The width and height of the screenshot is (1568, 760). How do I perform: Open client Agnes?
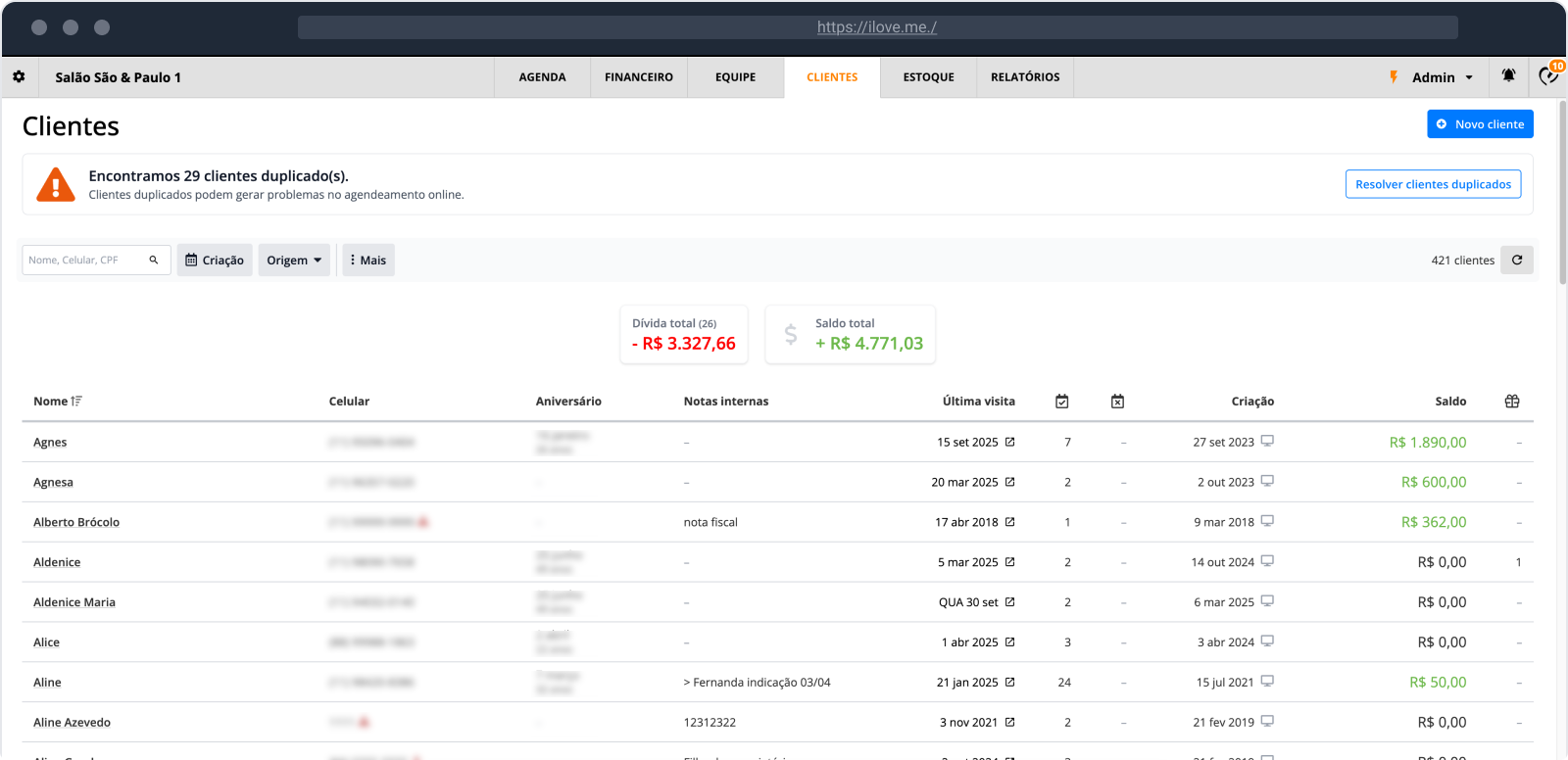tap(50, 443)
